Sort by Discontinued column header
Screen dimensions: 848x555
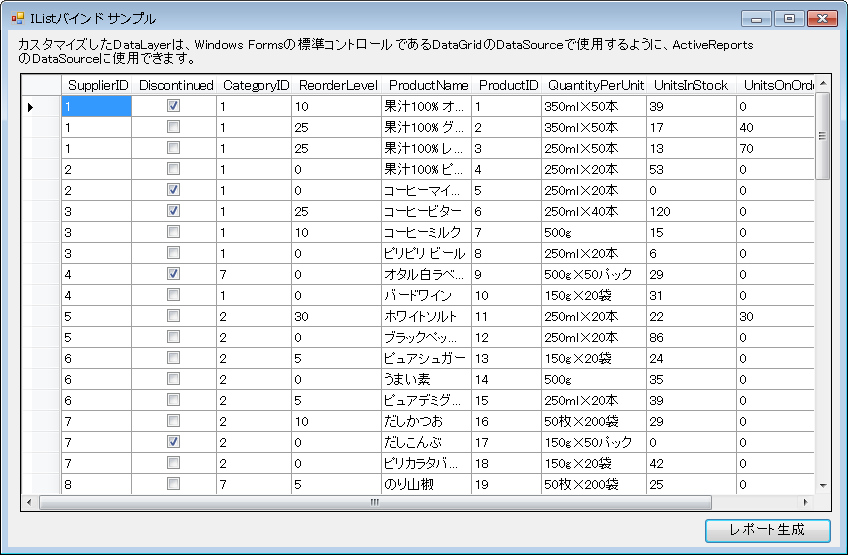tap(174, 85)
